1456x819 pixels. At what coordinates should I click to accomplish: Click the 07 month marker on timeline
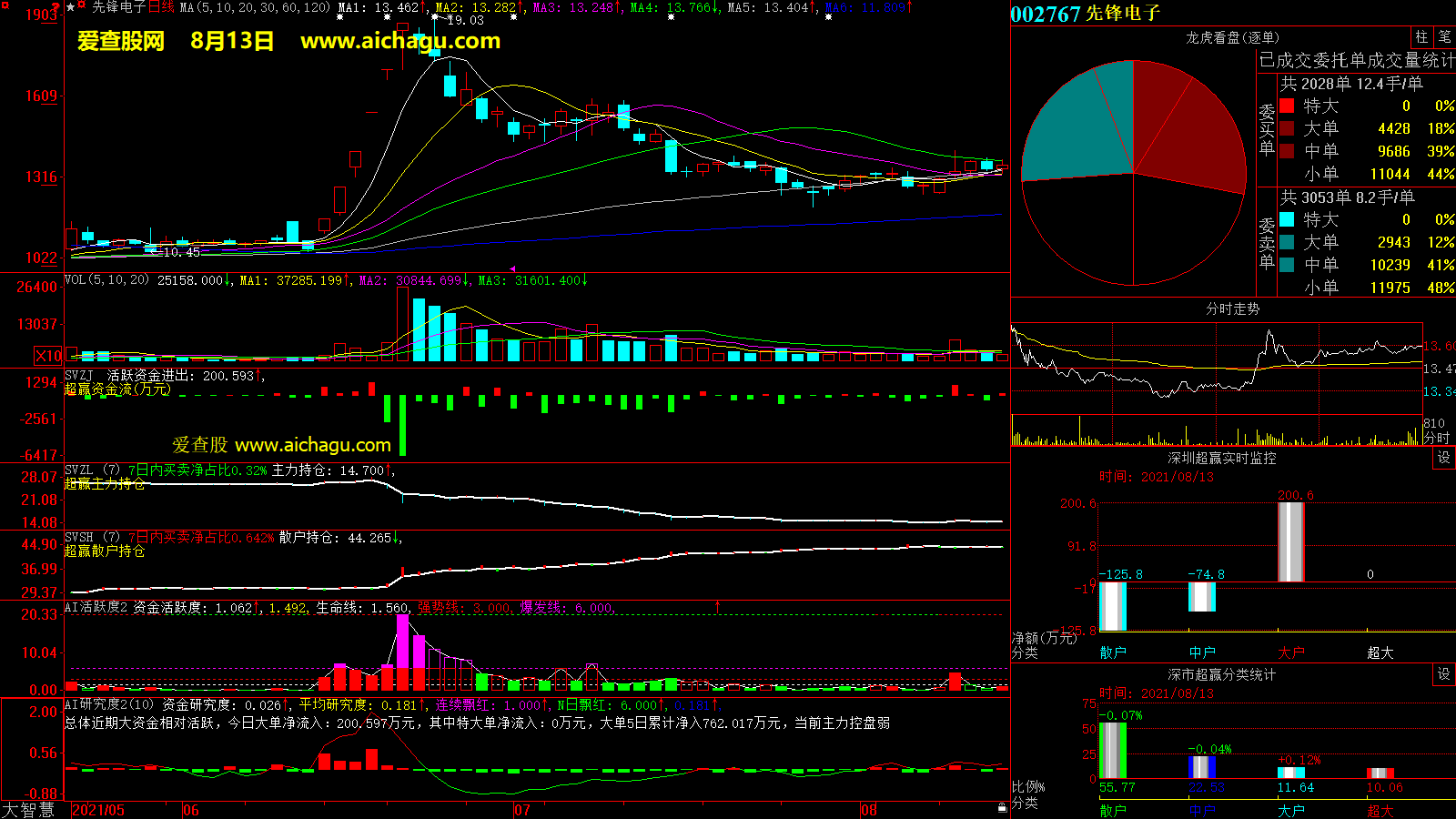[x=521, y=810]
